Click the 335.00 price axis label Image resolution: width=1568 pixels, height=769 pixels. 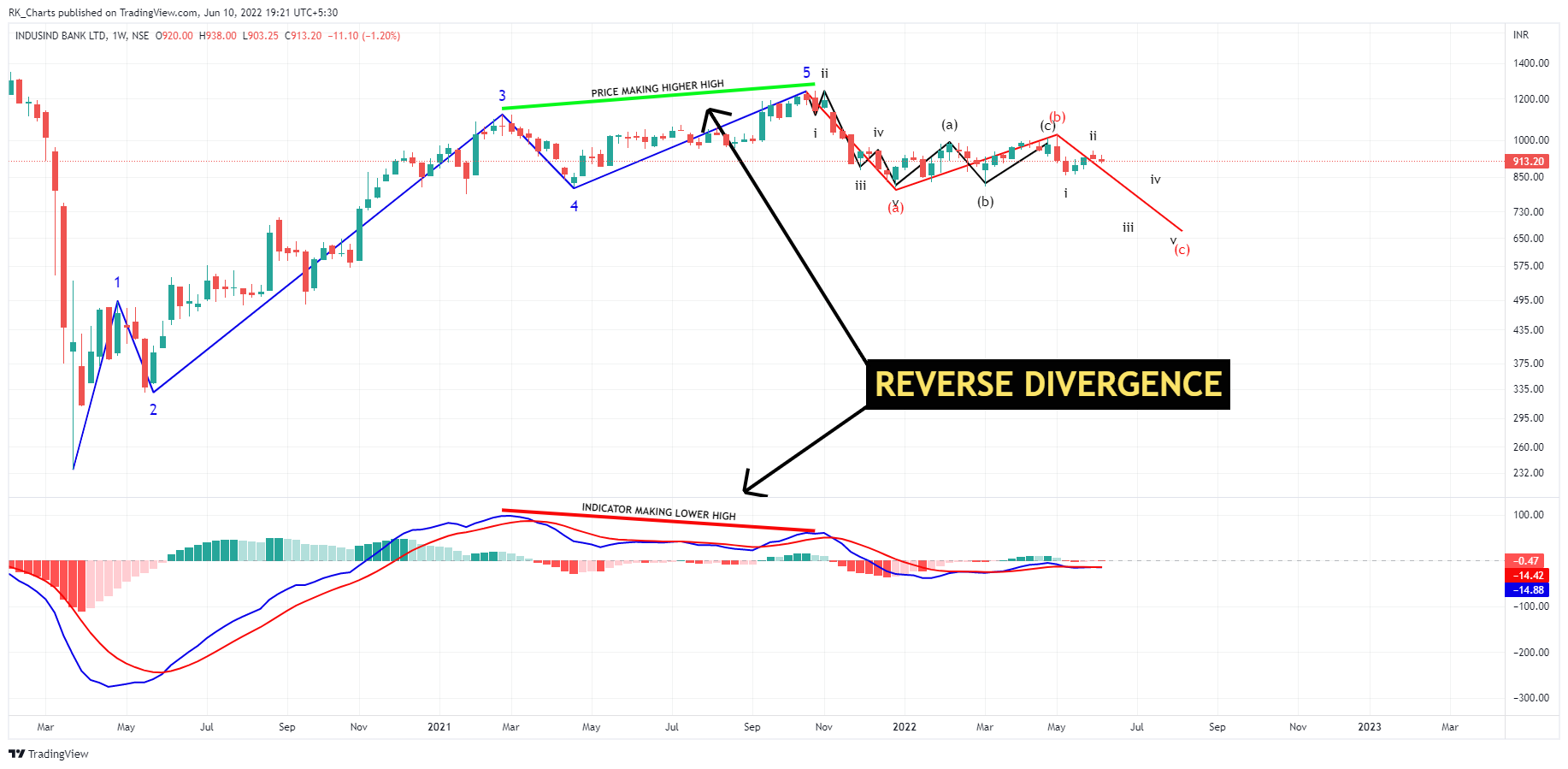(x=1529, y=389)
